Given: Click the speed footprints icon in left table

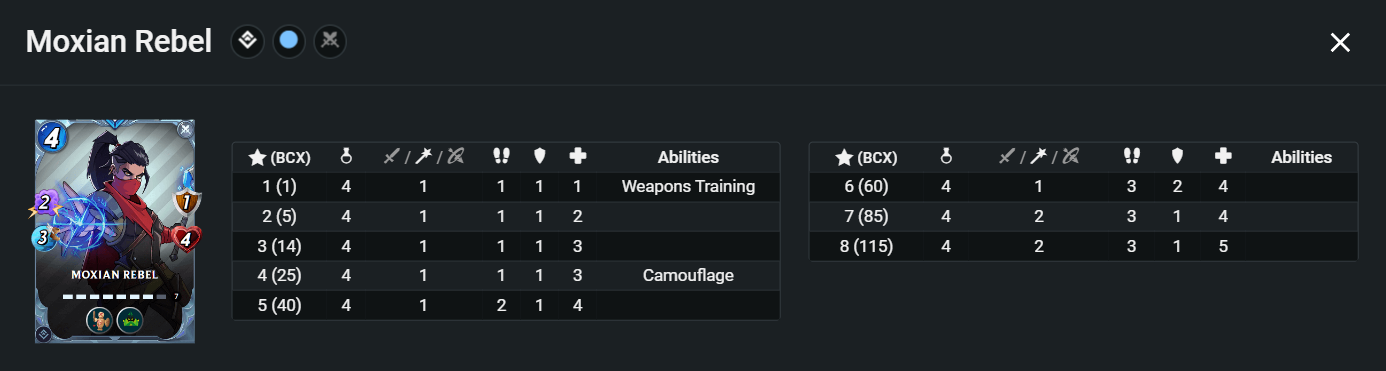Looking at the screenshot, I should coord(501,156).
